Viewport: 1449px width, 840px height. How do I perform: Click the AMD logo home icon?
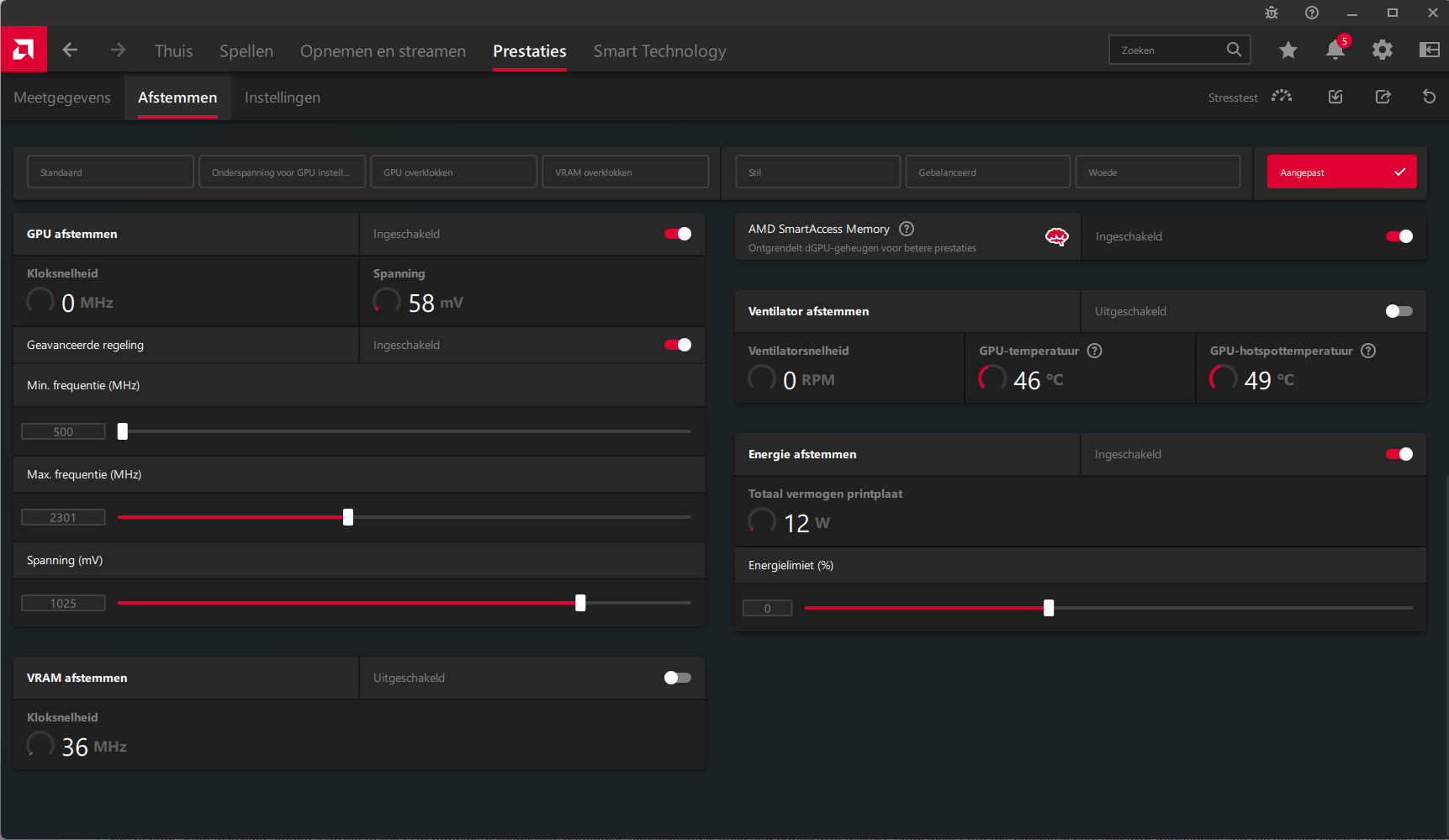click(x=24, y=50)
